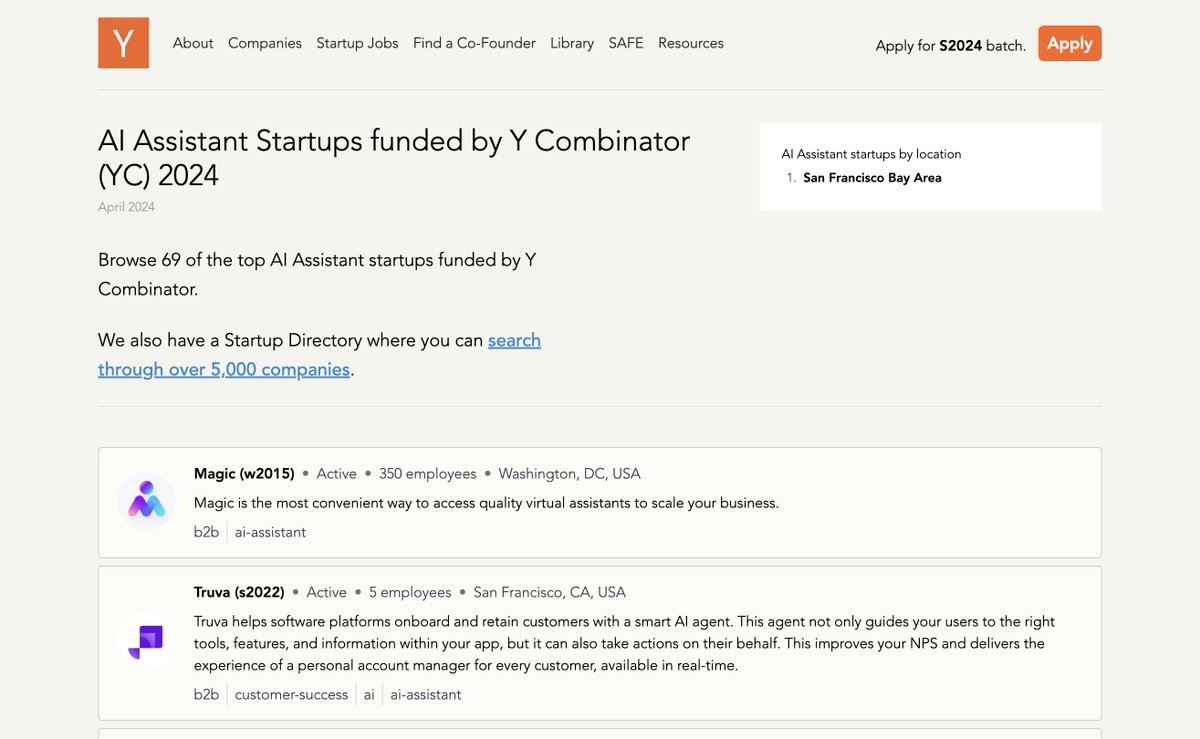Open the Magic (w2015) company title
Image resolution: width=1200 pixels, height=739 pixels.
[x=244, y=474]
